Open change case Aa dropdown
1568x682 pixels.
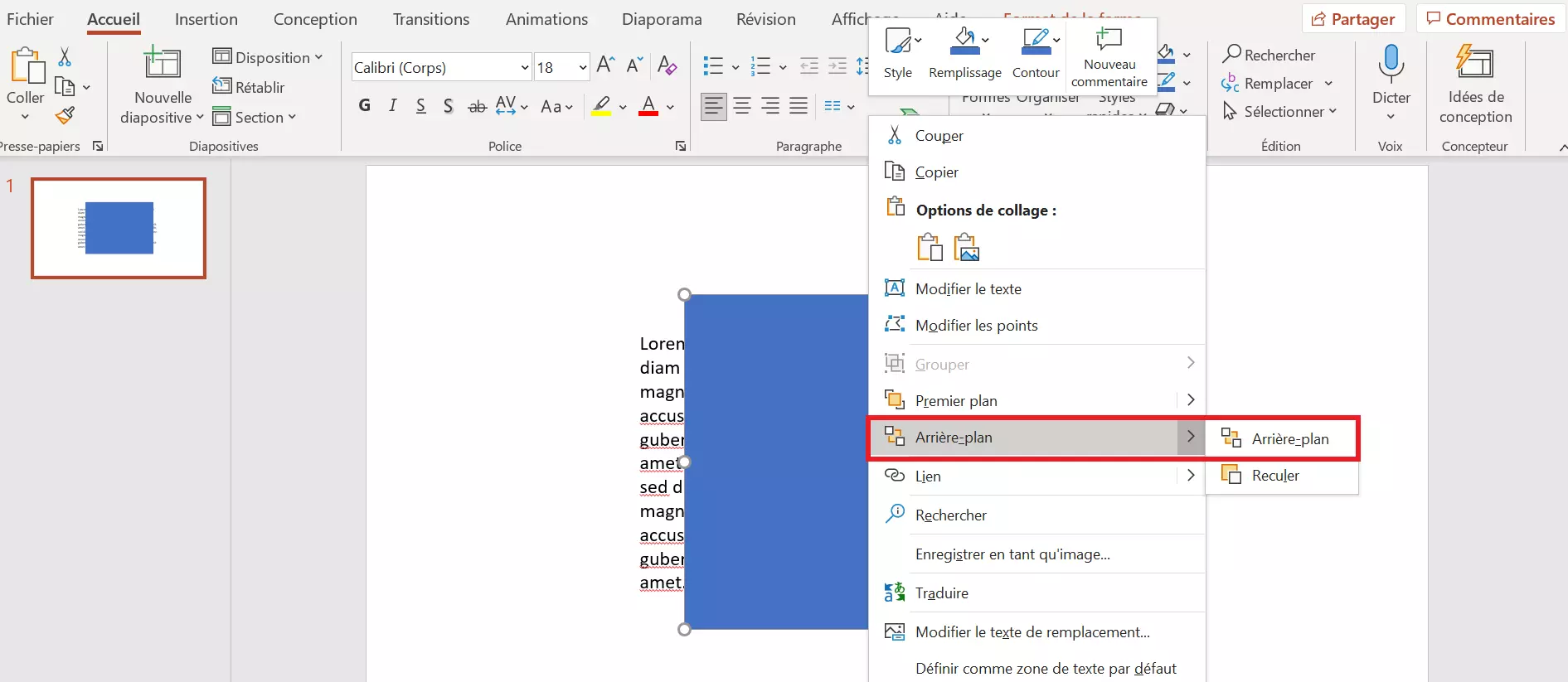point(556,106)
